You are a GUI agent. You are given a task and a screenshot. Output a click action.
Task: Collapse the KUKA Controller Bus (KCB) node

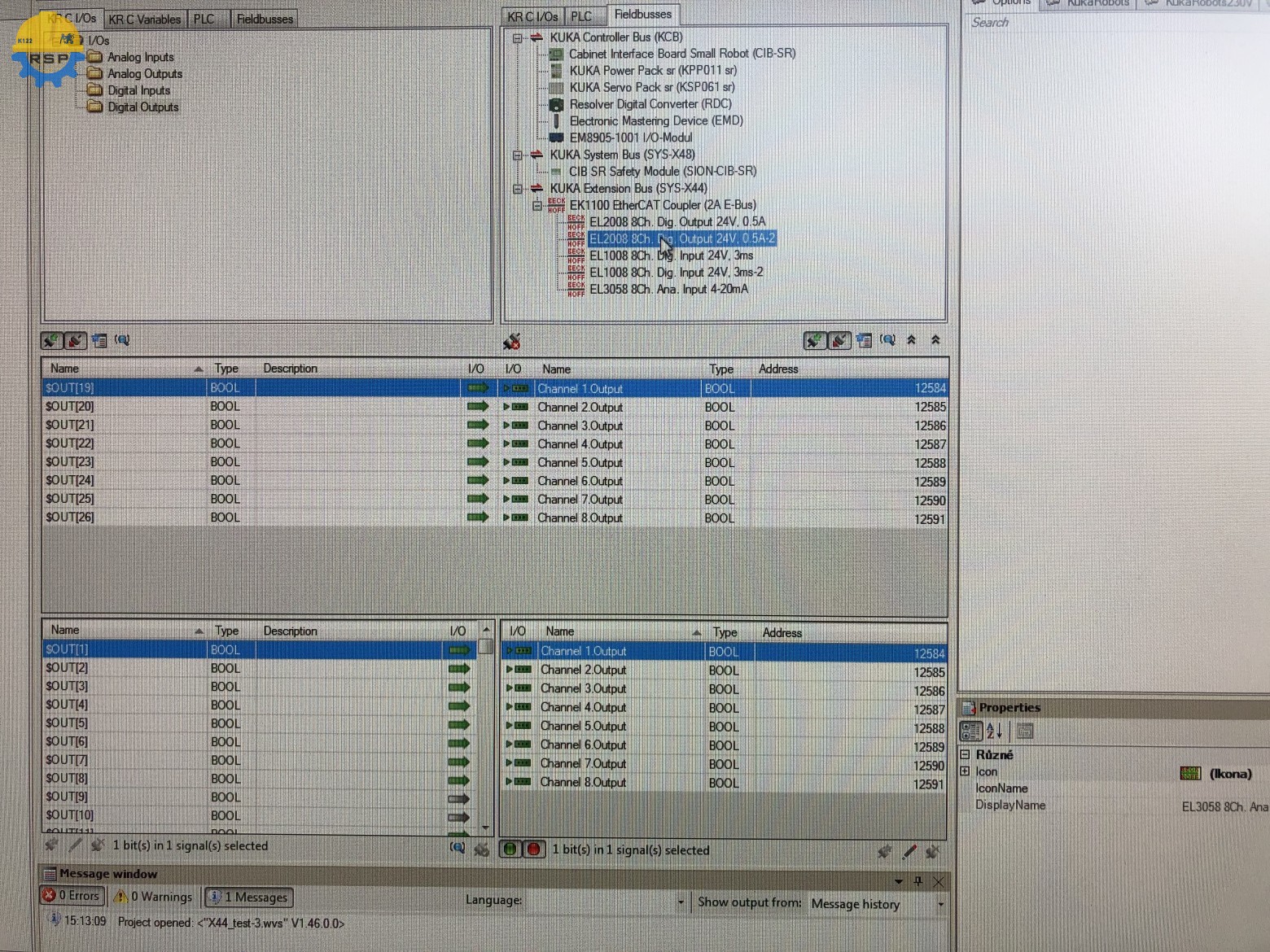point(517,37)
